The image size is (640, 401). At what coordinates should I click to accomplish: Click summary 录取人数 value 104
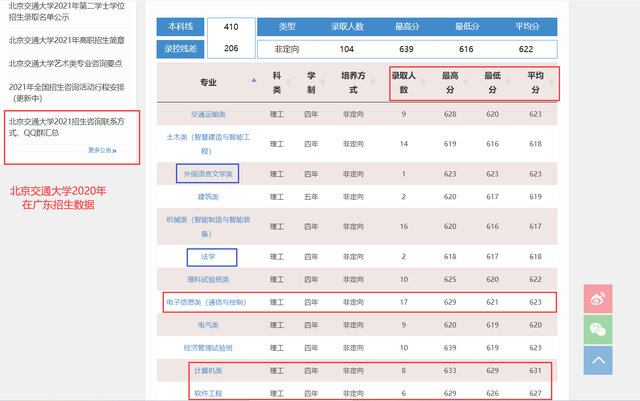(x=347, y=49)
